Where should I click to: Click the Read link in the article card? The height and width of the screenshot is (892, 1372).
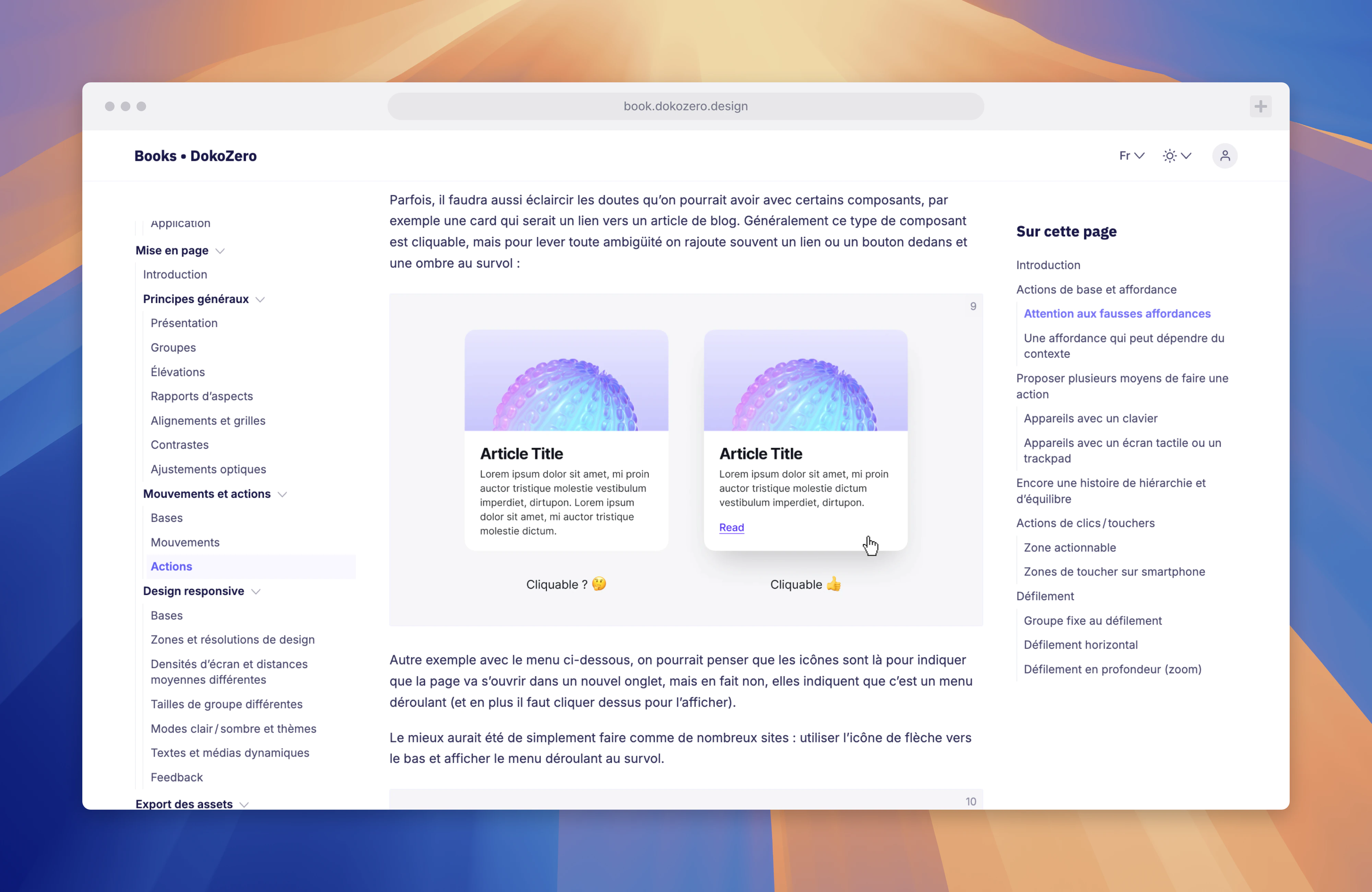(732, 527)
